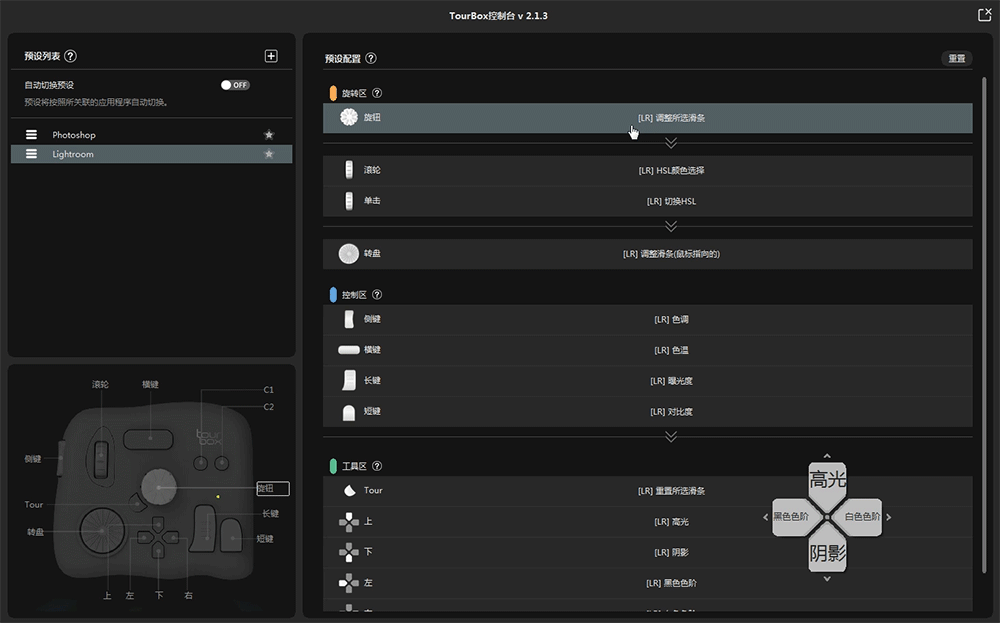Click the [LR] 阴影 assignment in 下 row
Screen dimensions: 1000x623
(x=671, y=552)
